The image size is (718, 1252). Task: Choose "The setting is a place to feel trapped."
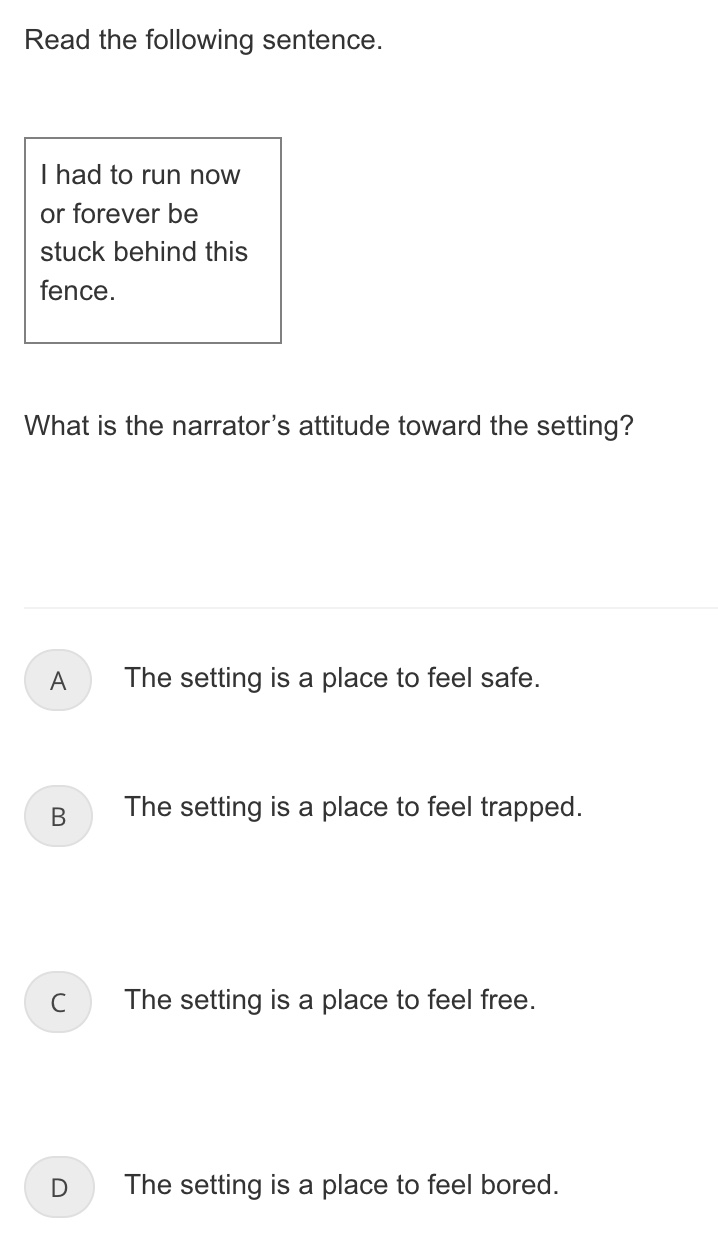[353, 807]
